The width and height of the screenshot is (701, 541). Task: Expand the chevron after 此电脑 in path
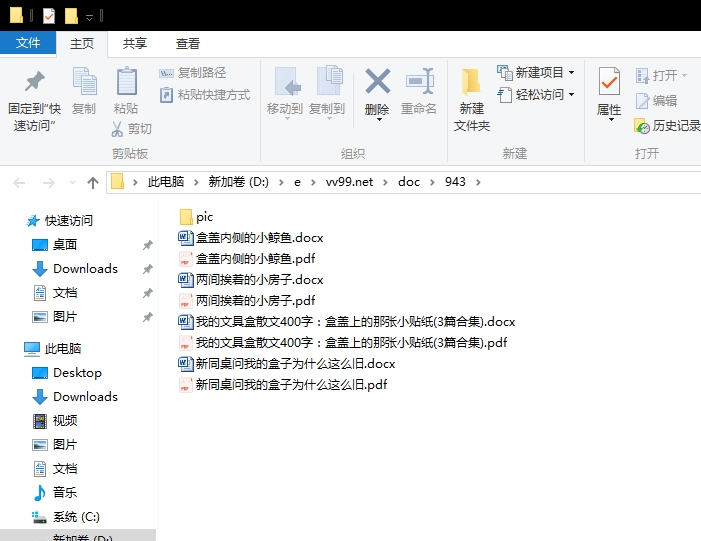point(196,182)
